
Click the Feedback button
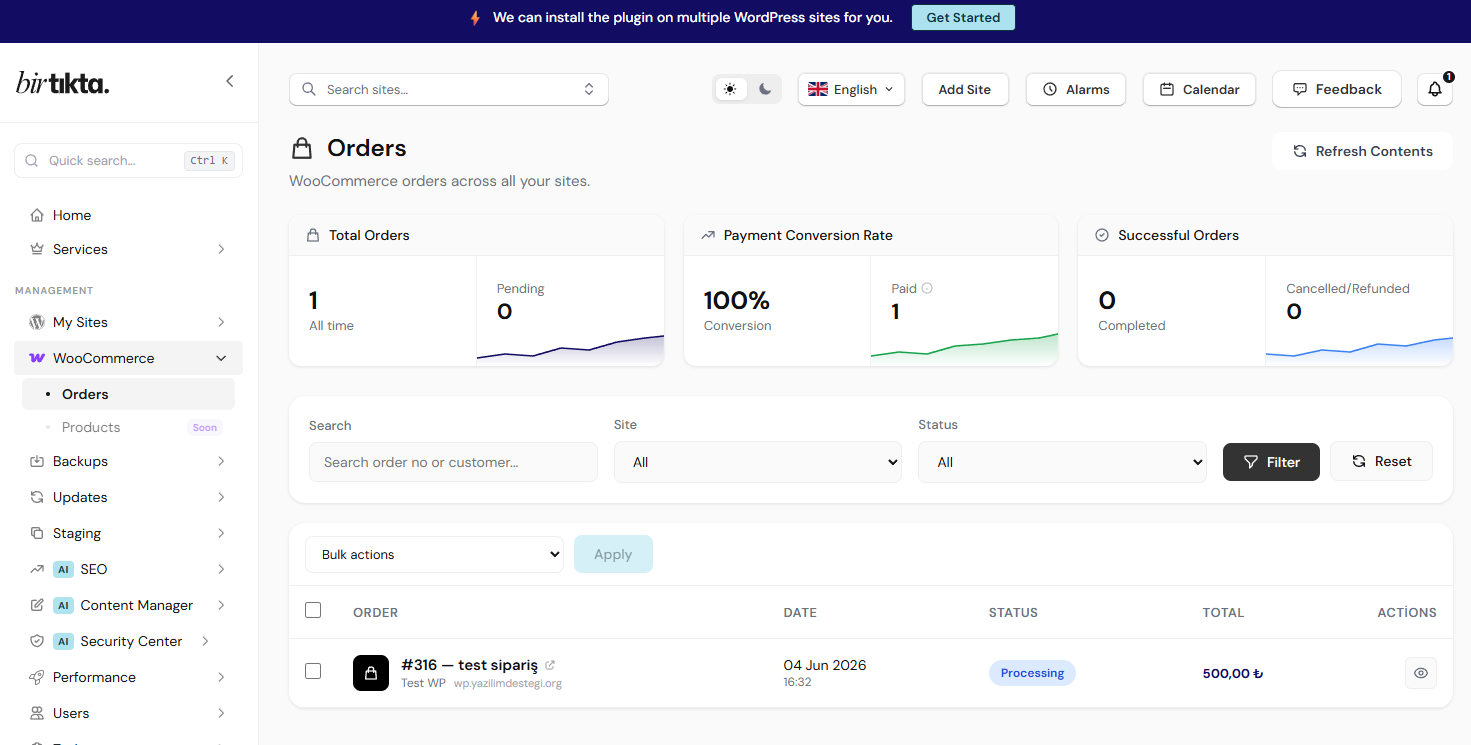(x=1337, y=89)
